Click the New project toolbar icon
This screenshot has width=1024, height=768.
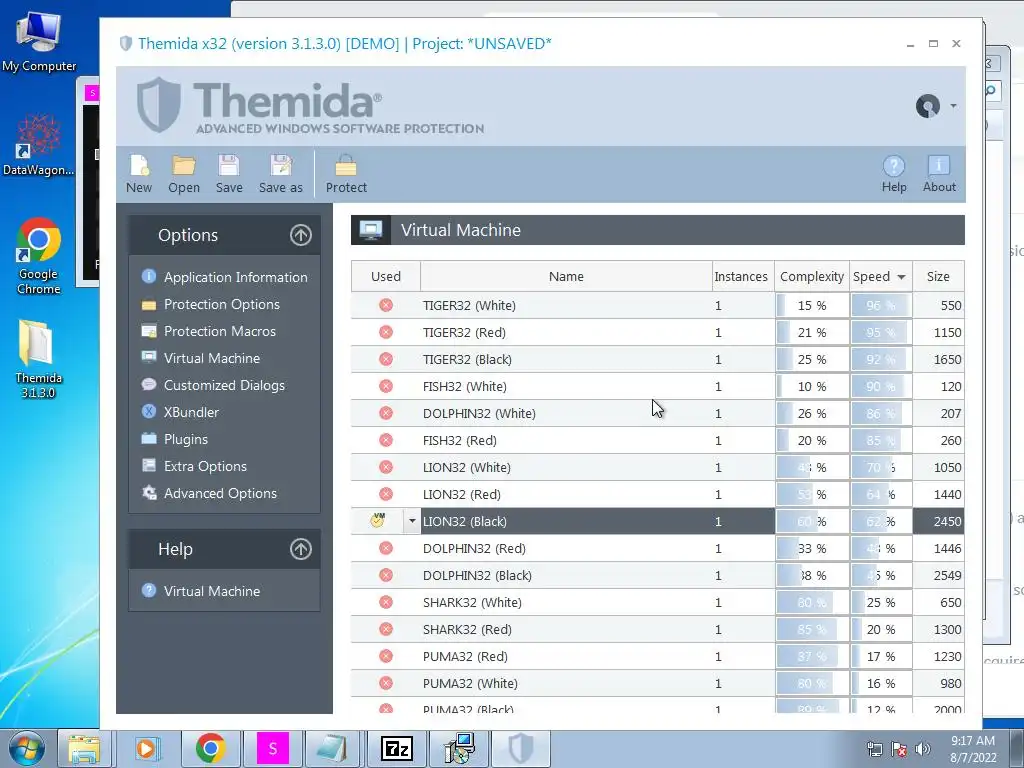139,166
